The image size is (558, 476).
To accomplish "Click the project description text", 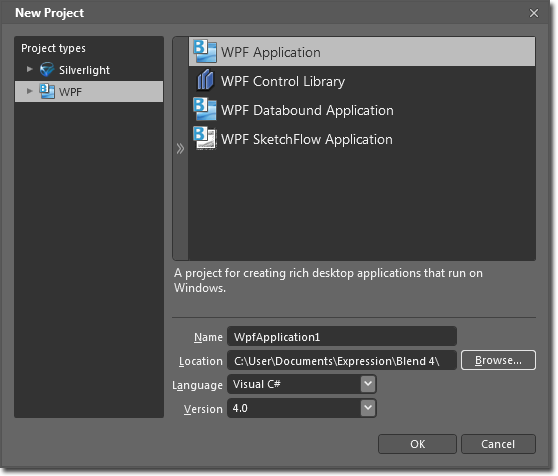I will (x=328, y=280).
